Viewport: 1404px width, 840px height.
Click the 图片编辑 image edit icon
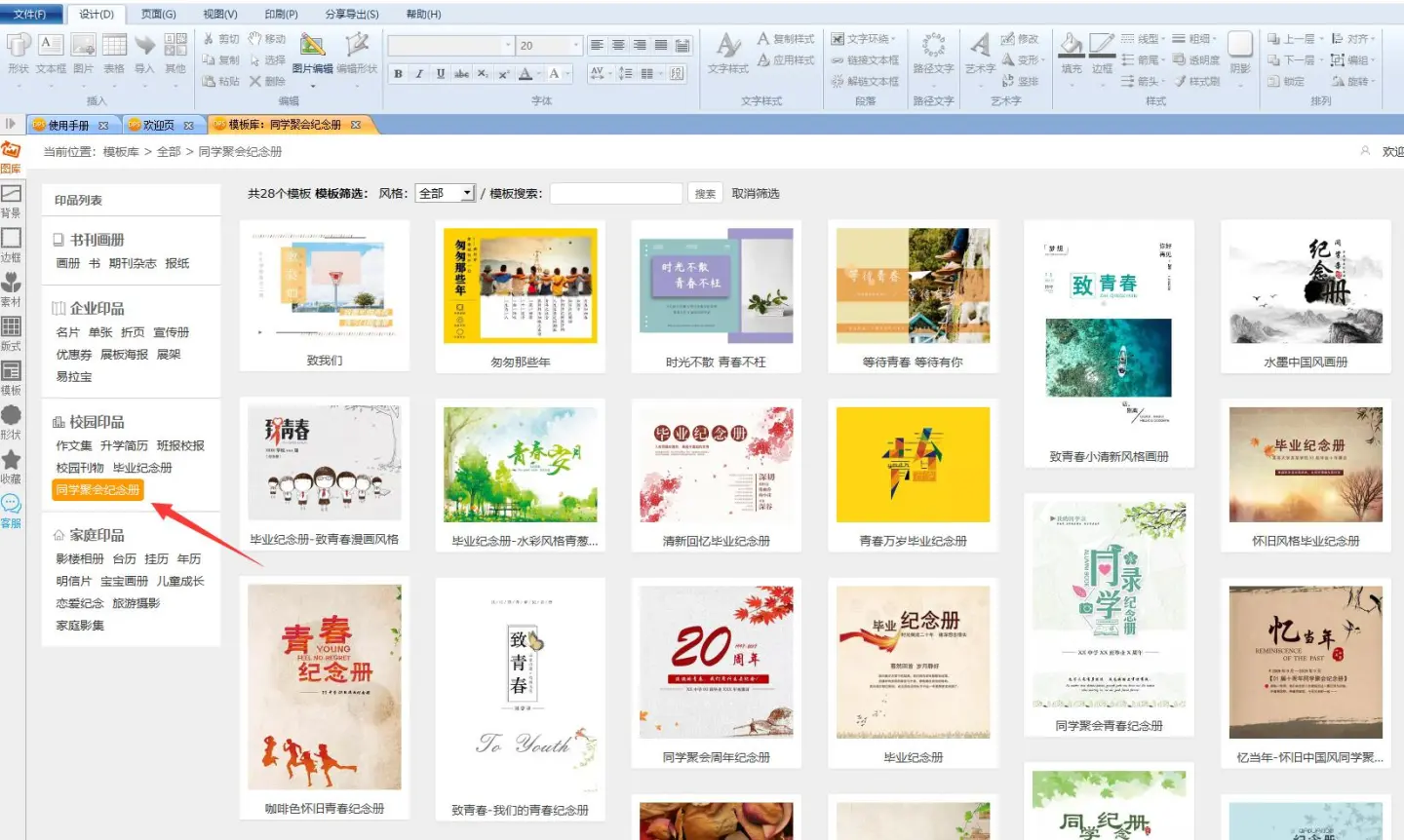coord(312,54)
